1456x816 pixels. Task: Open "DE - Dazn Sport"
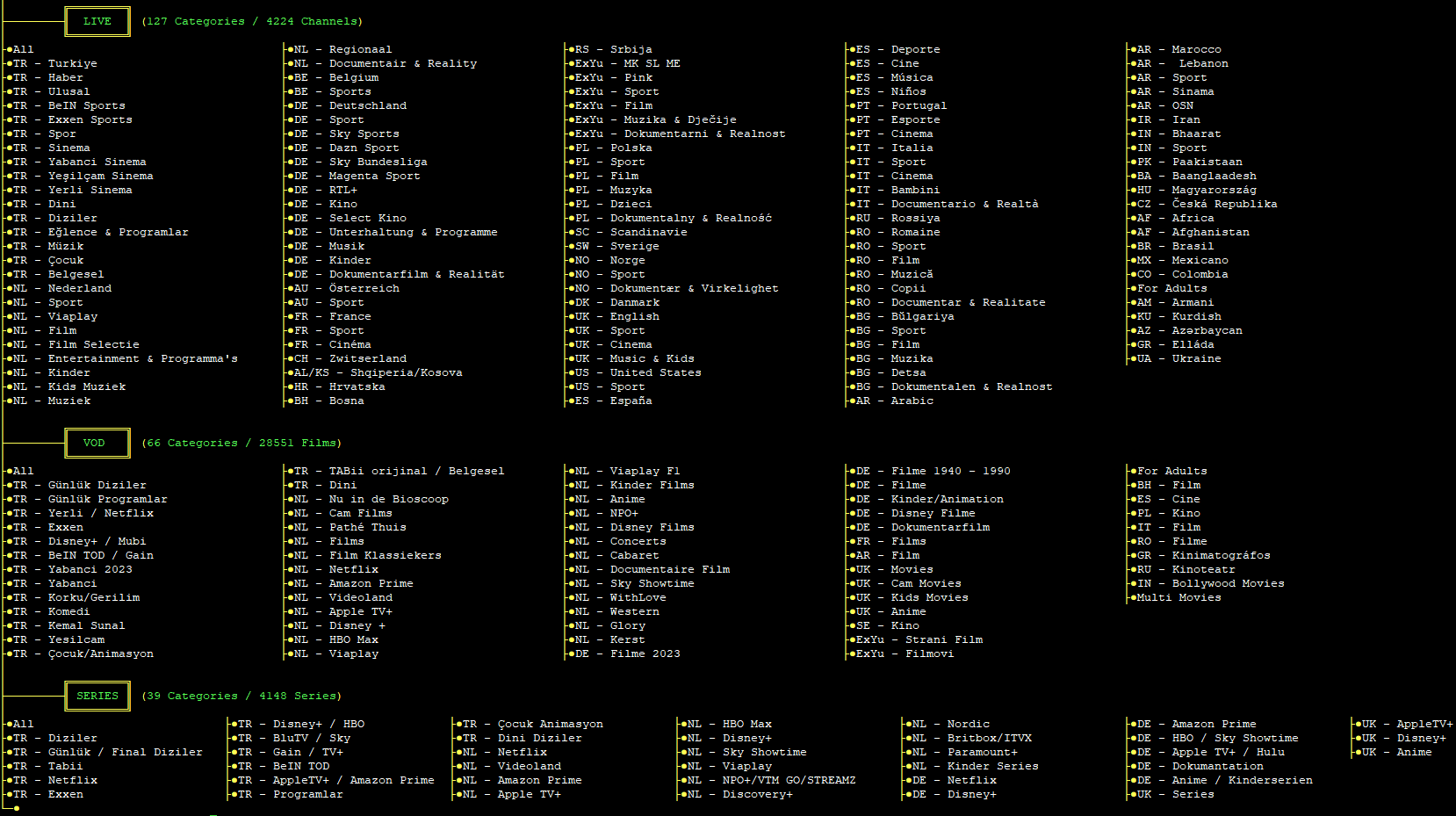pos(347,148)
